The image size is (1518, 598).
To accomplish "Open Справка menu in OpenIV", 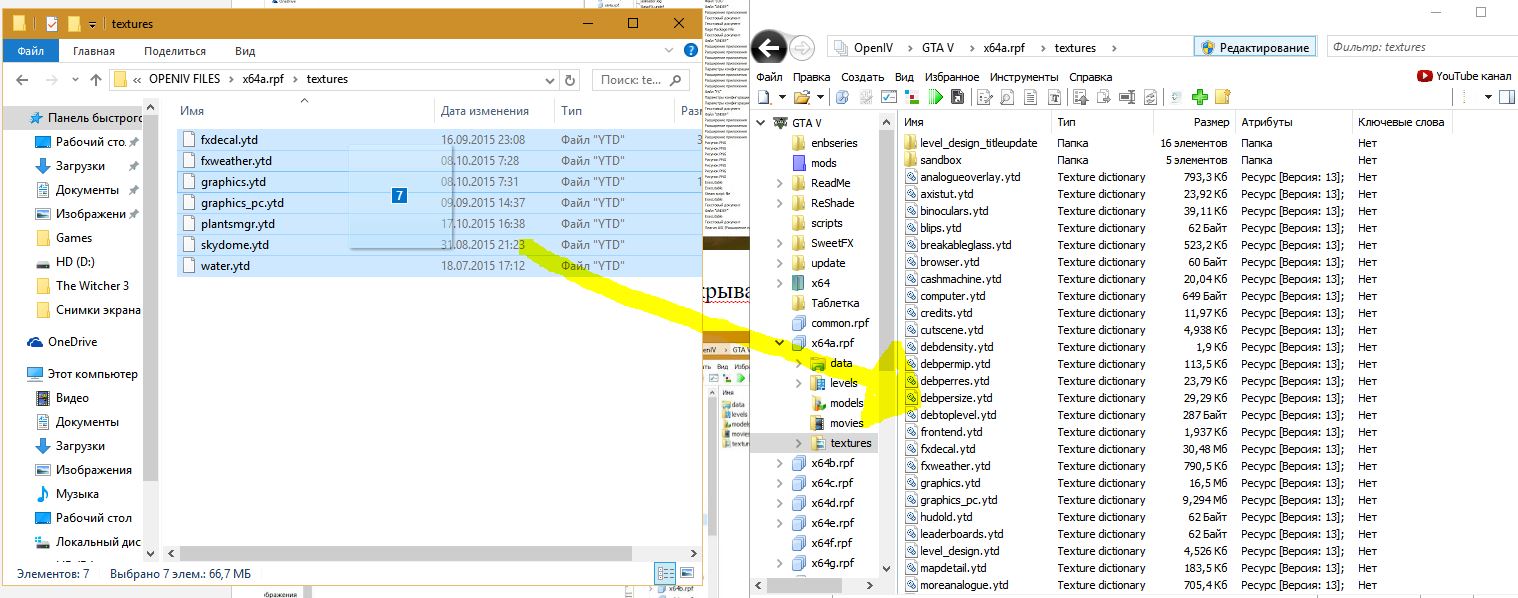I will (1090, 77).
